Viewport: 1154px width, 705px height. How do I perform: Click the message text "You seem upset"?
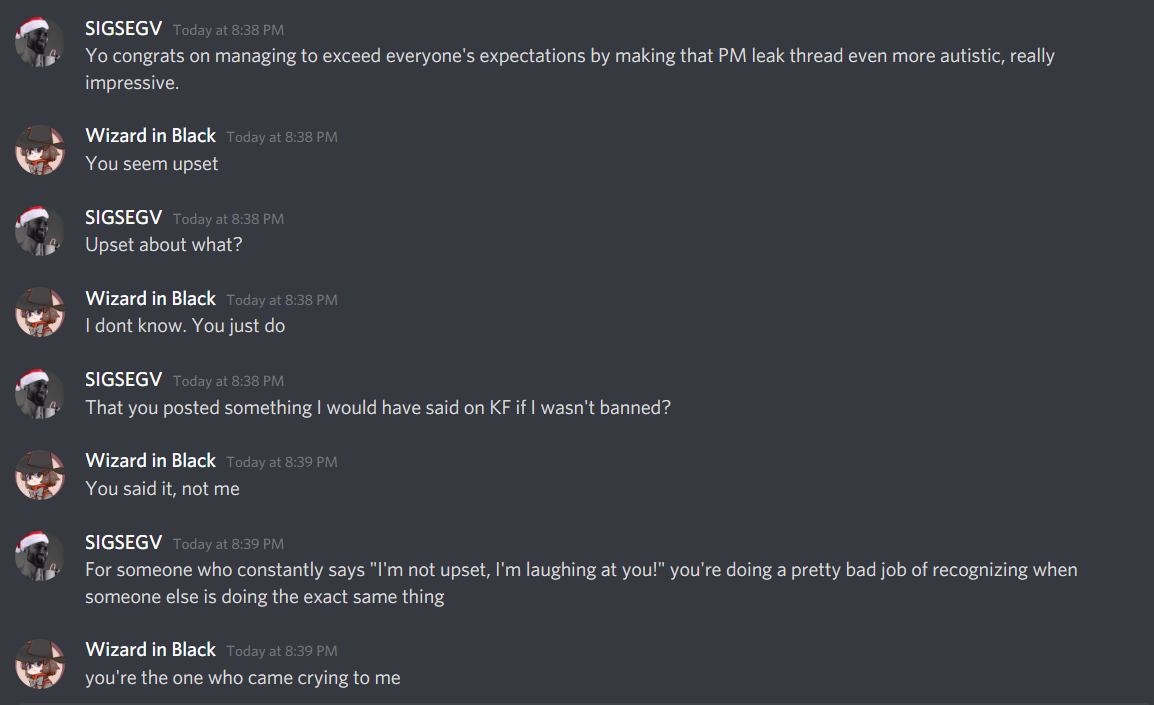151,163
